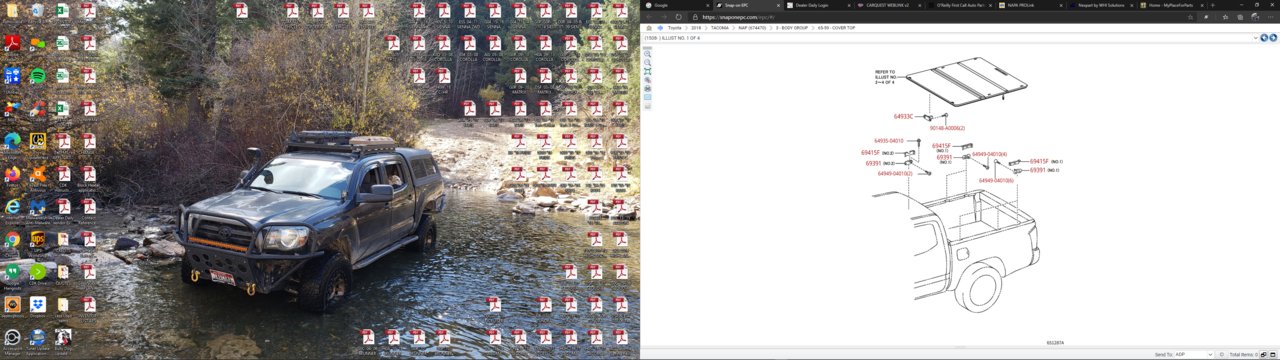Open Dropbox desktop shortcut
This screenshot has height=360, width=1280.
pyautogui.click(x=37, y=306)
